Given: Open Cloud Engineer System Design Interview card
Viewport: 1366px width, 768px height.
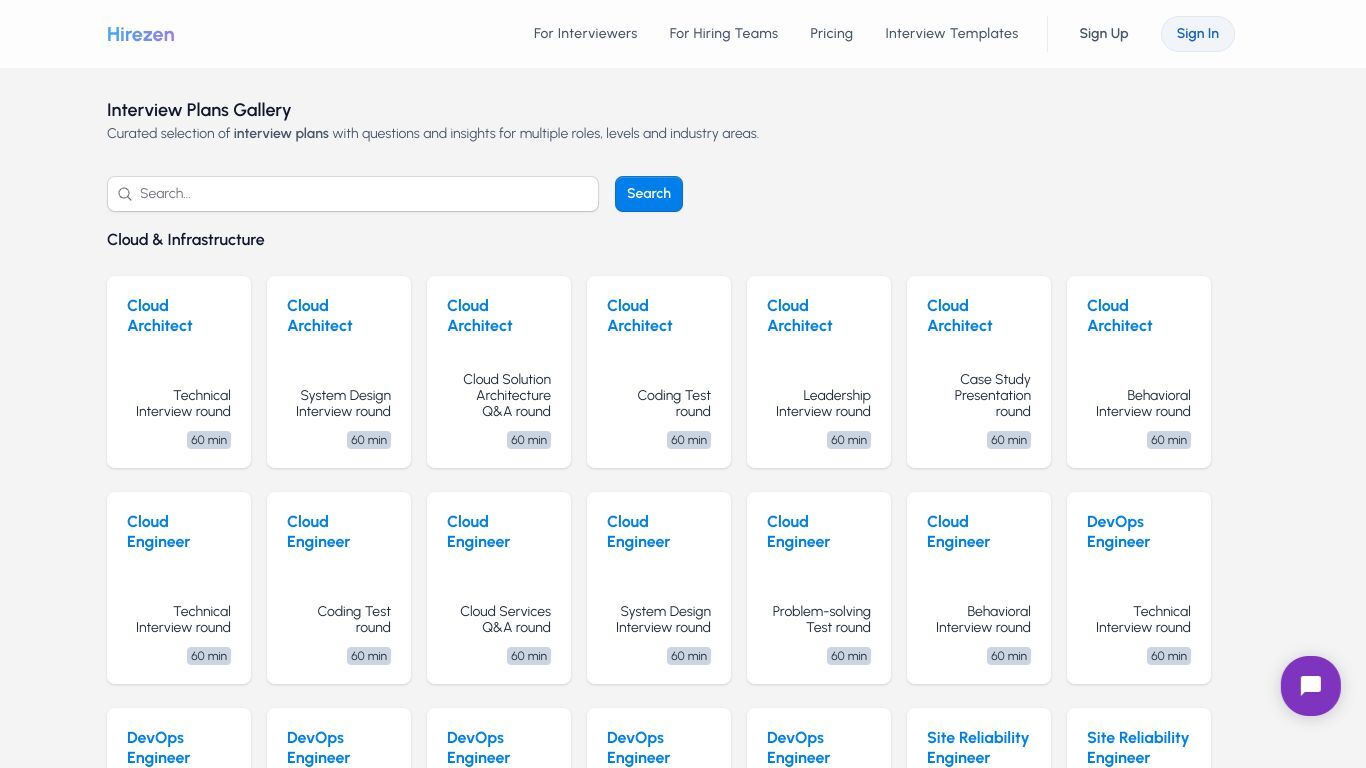Looking at the screenshot, I should coord(659,588).
